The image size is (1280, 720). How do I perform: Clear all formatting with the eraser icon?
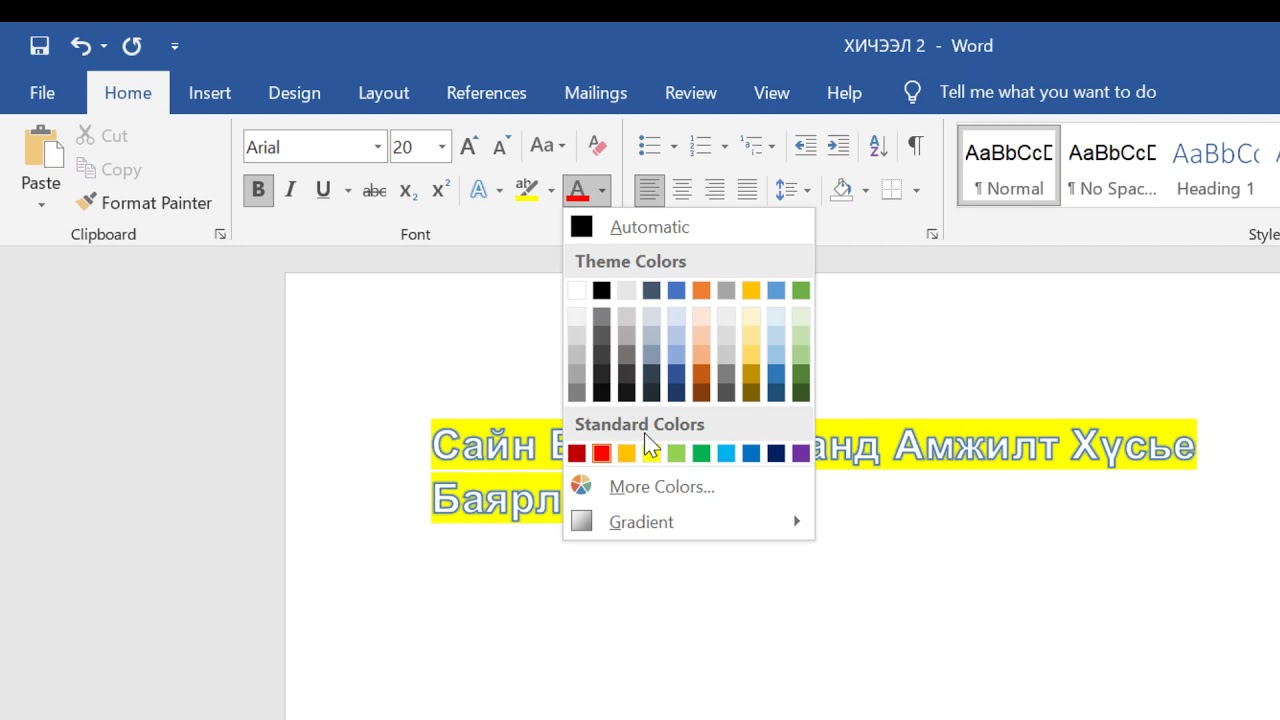(598, 146)
